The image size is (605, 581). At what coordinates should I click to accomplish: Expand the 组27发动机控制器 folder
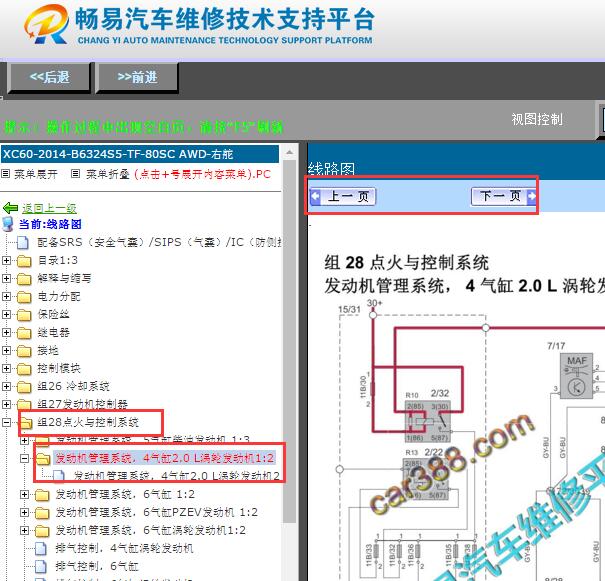pyautogui.click(x=6, y=404)
